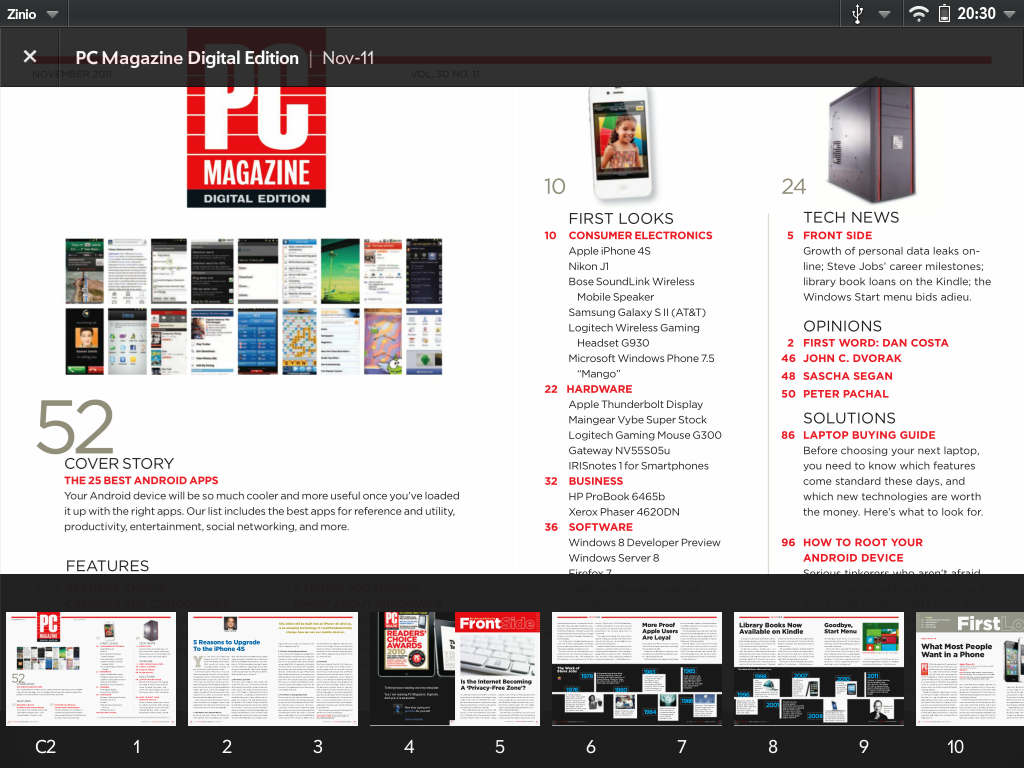Viewport: 1024px width, 768px height.
Task: Open the Library Books on Kindle spread thumbnail
Action: (x=819, y=669)
